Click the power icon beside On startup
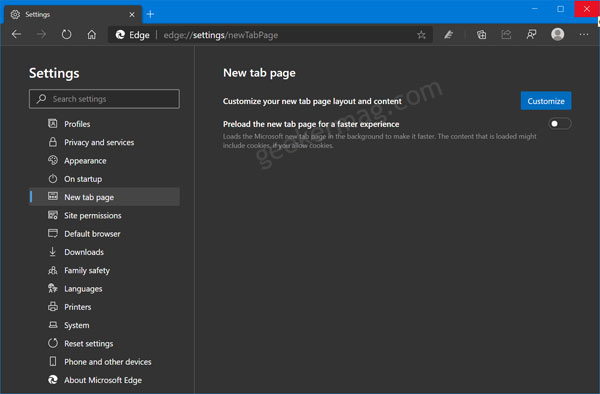Screen dimensions: 600x394 53,179
